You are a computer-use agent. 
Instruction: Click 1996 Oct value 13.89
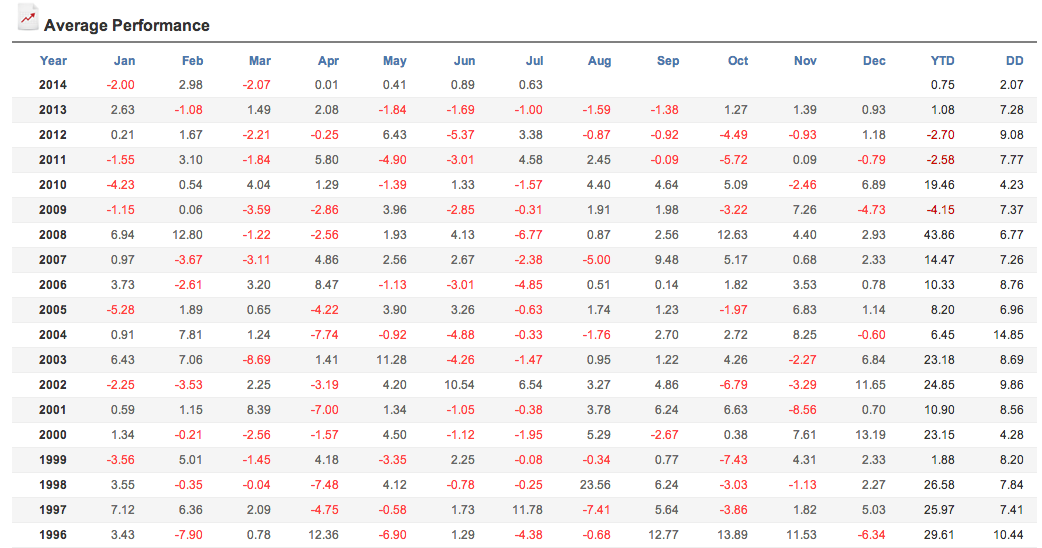pos(732,535)
